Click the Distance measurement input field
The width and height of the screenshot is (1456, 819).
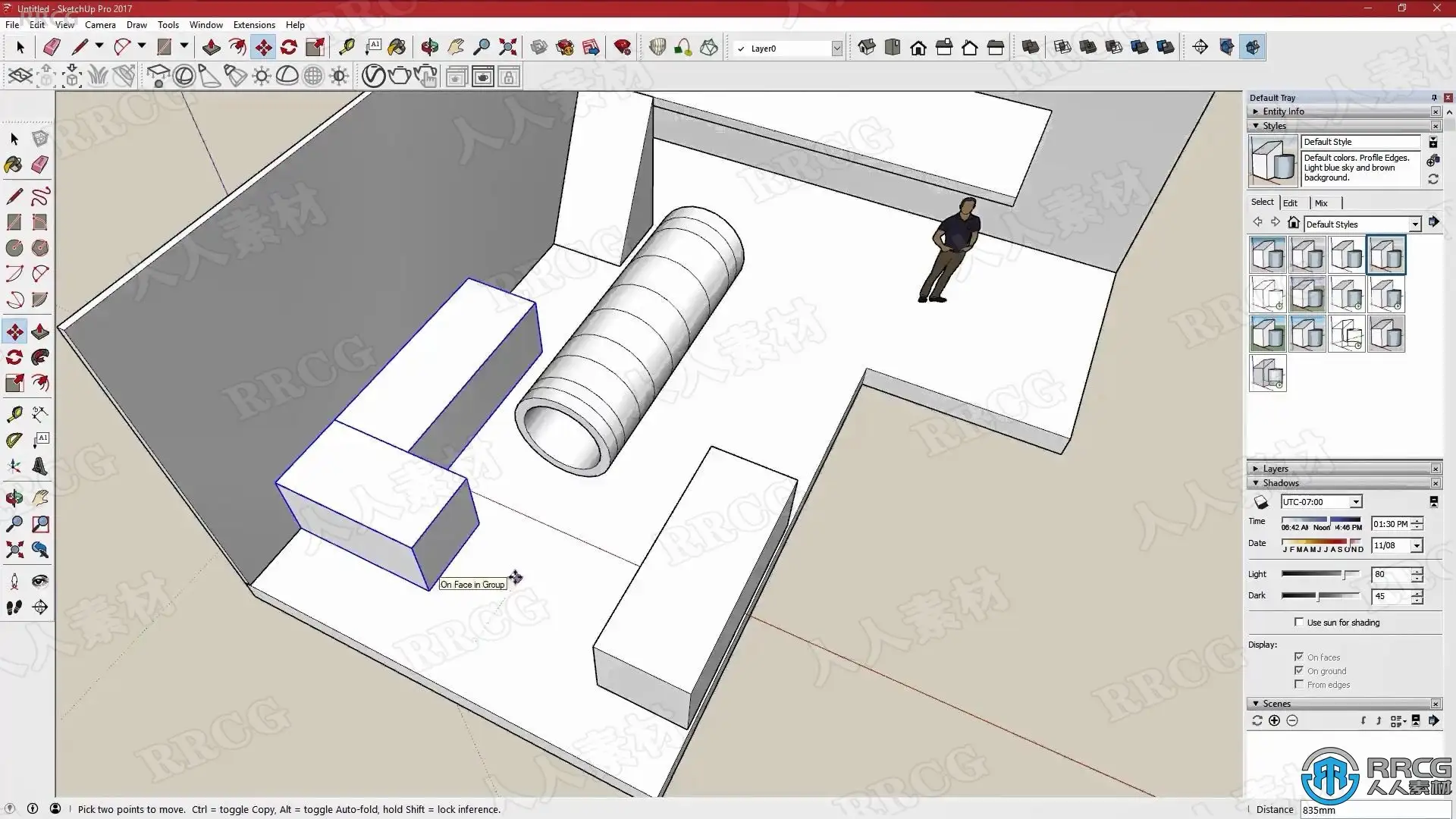tap(1371, 810)
